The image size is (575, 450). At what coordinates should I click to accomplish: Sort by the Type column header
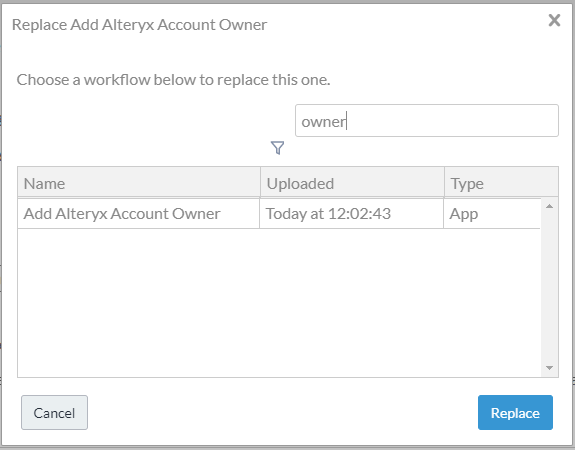501,182
